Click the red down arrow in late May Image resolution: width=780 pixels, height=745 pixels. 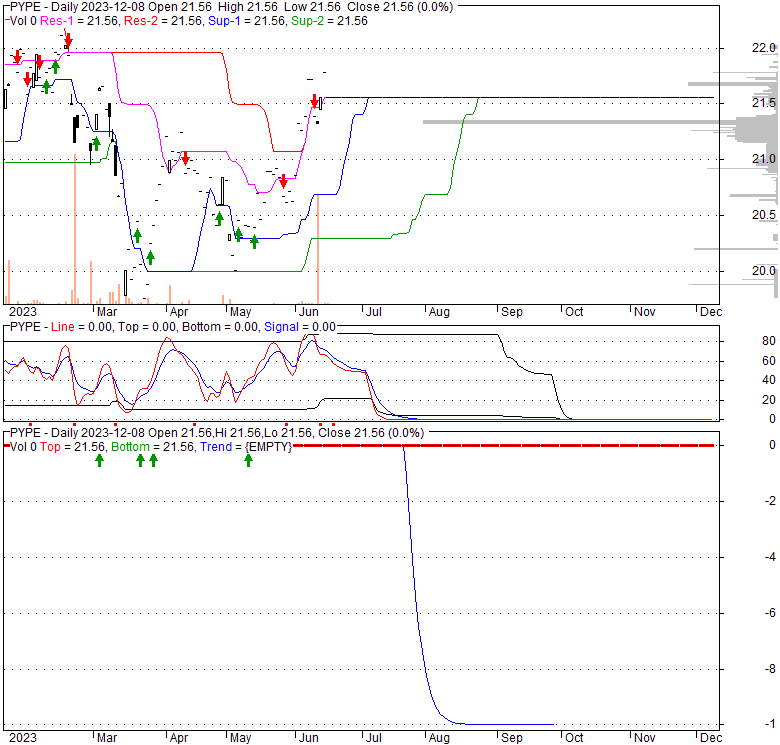point(283,180)
